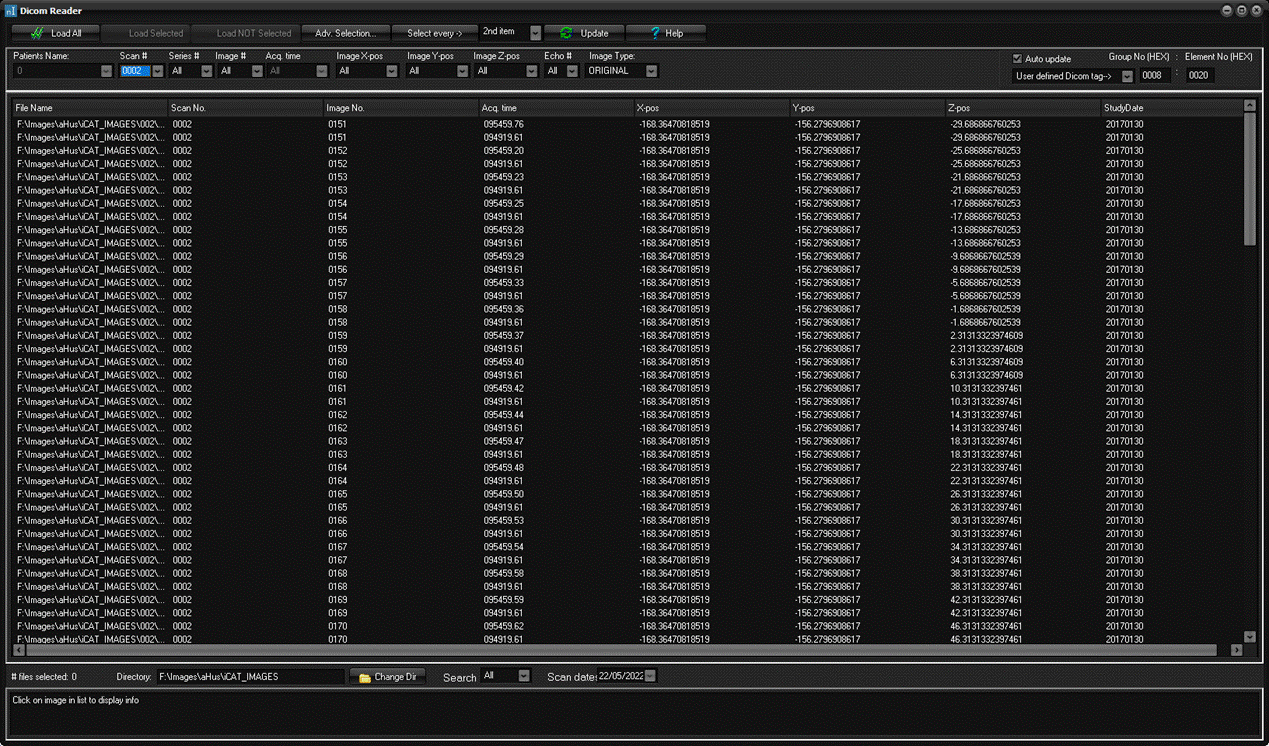Image resolution: width=1269 pixels, height=746 pixels.
Task: Click the list's scroll-down arrow
Action: pos(1249,636)
